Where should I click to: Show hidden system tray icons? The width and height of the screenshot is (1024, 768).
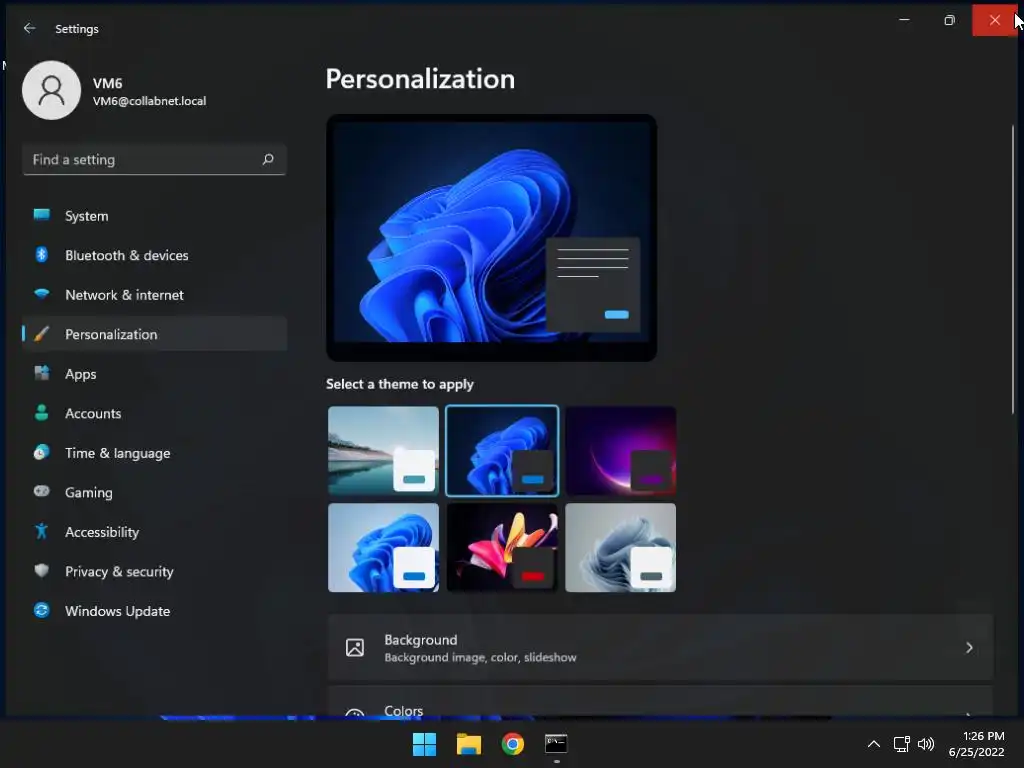[874, 744]
